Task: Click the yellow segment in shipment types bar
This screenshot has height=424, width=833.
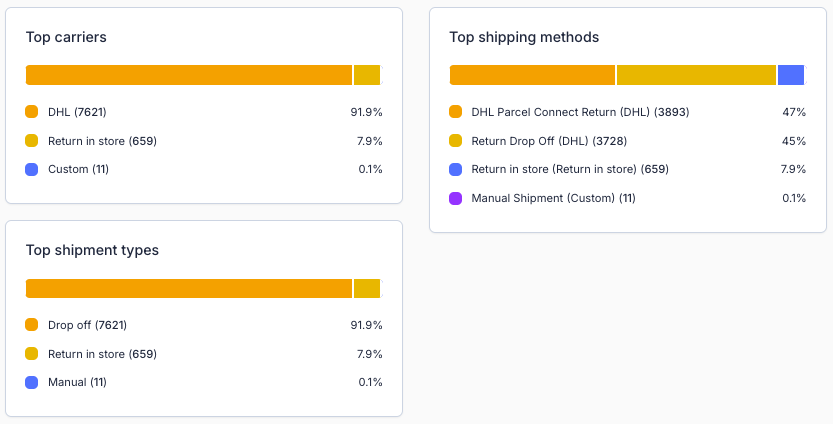Action: tap(367, 289)
